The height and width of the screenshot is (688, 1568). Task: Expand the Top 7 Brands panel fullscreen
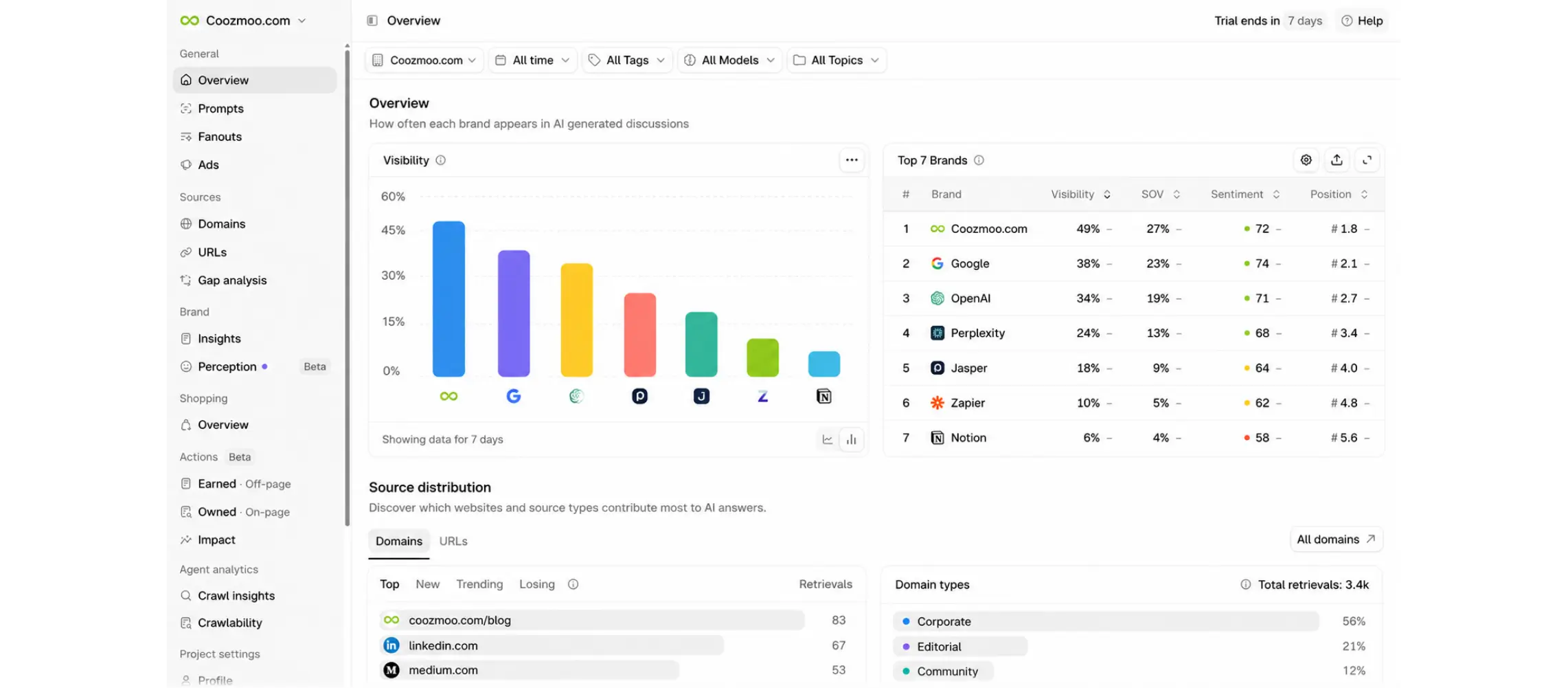point(1367,160)
